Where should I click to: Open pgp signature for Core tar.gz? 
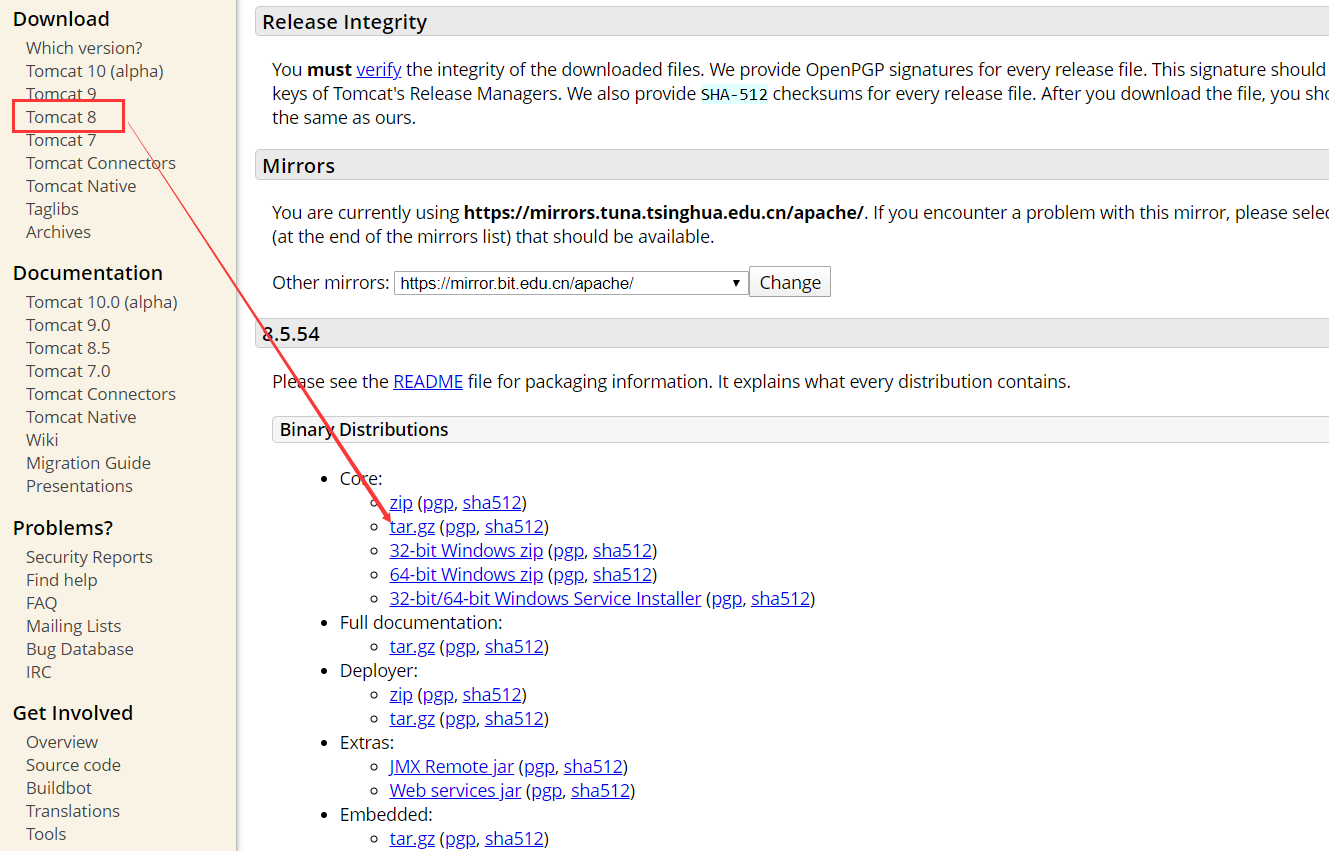[460, 527]
